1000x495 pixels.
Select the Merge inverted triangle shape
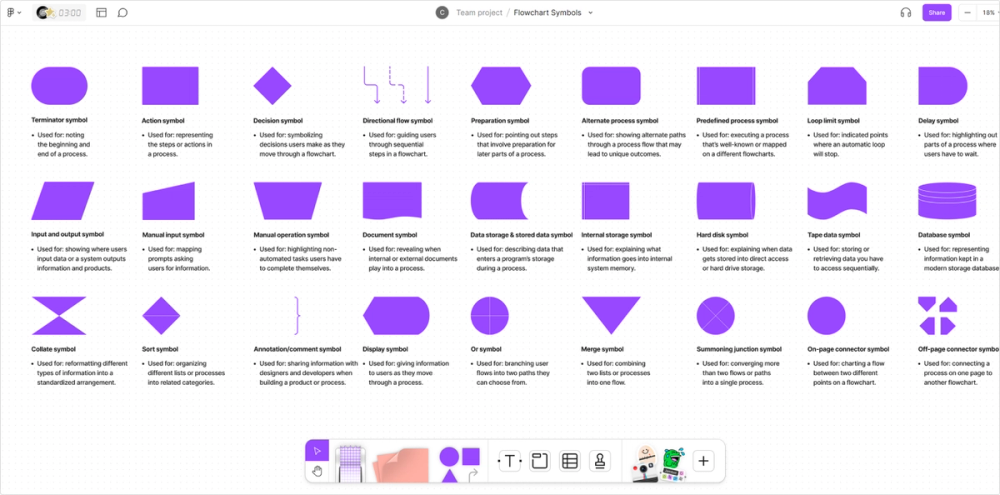pos(611,315)
